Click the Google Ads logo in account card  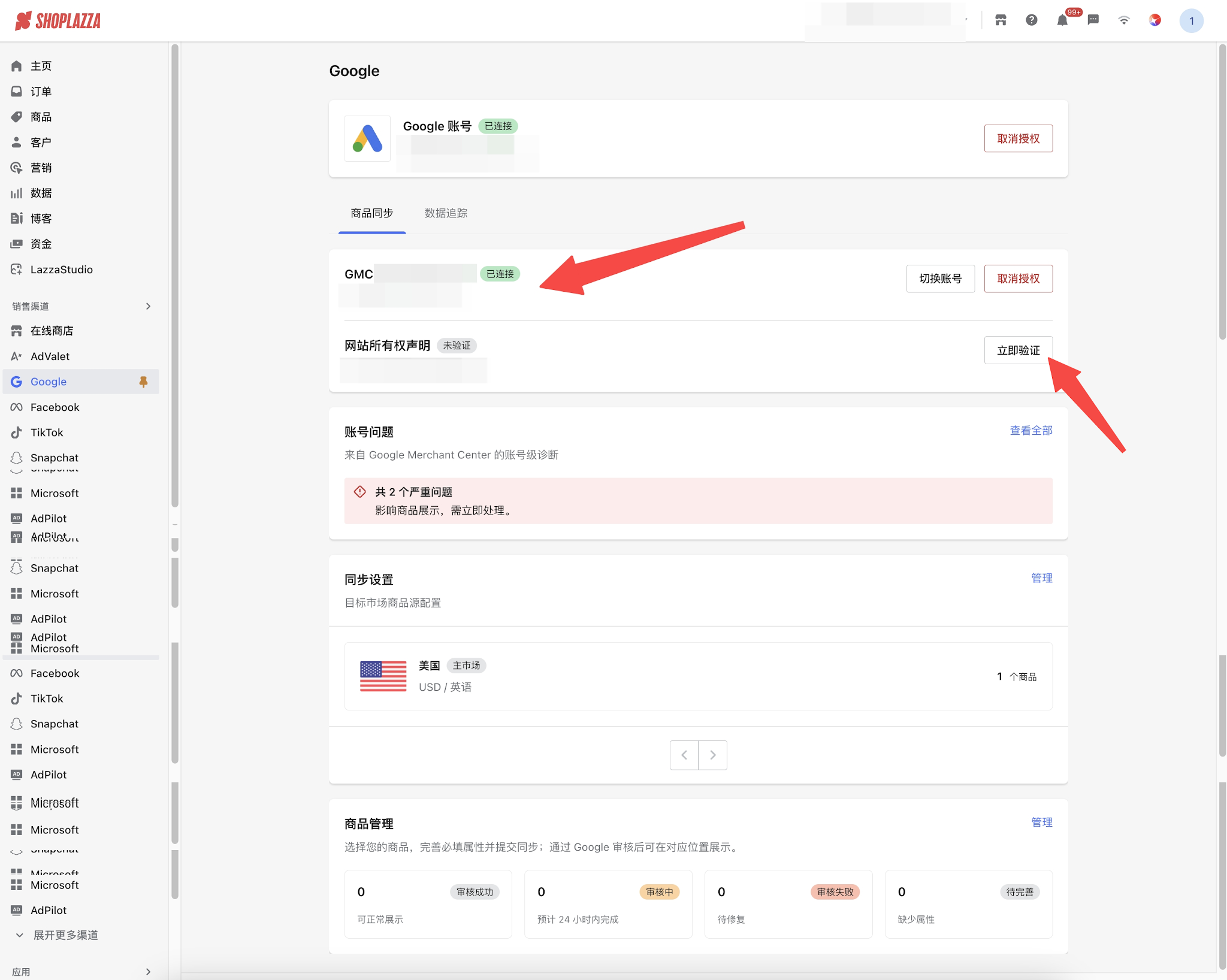point(367,138)
